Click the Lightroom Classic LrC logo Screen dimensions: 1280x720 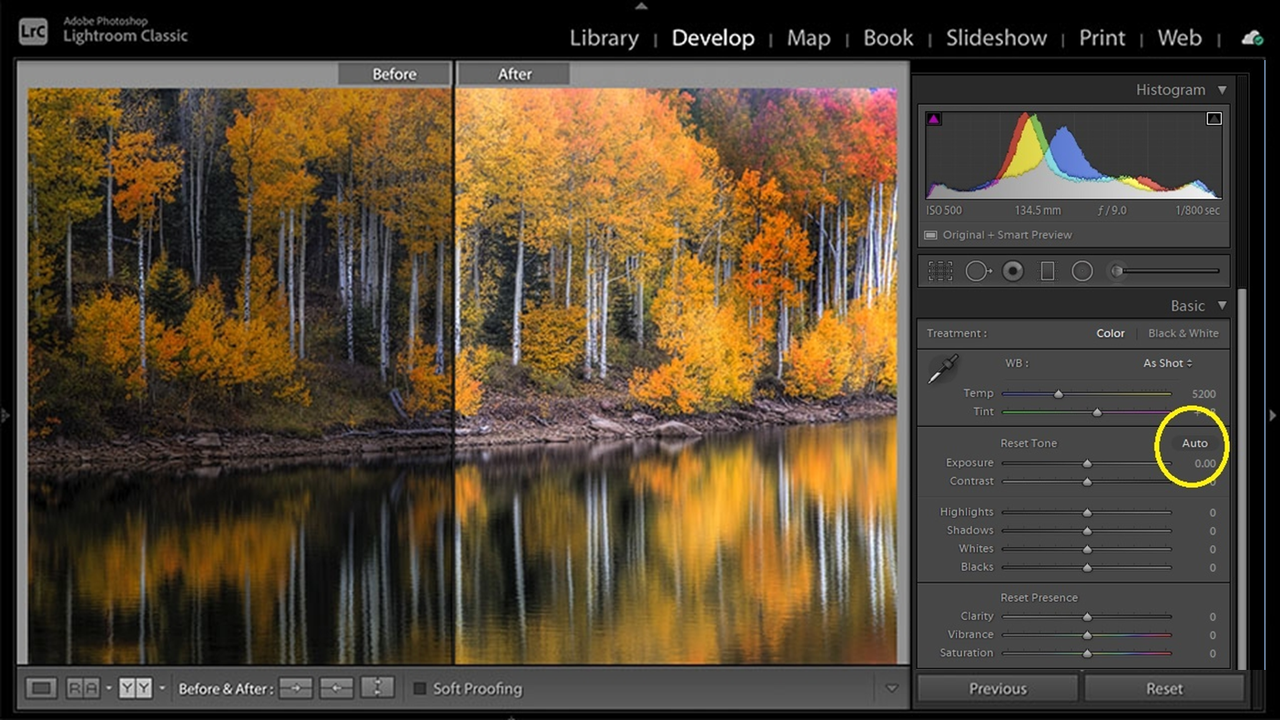(33, 30)
